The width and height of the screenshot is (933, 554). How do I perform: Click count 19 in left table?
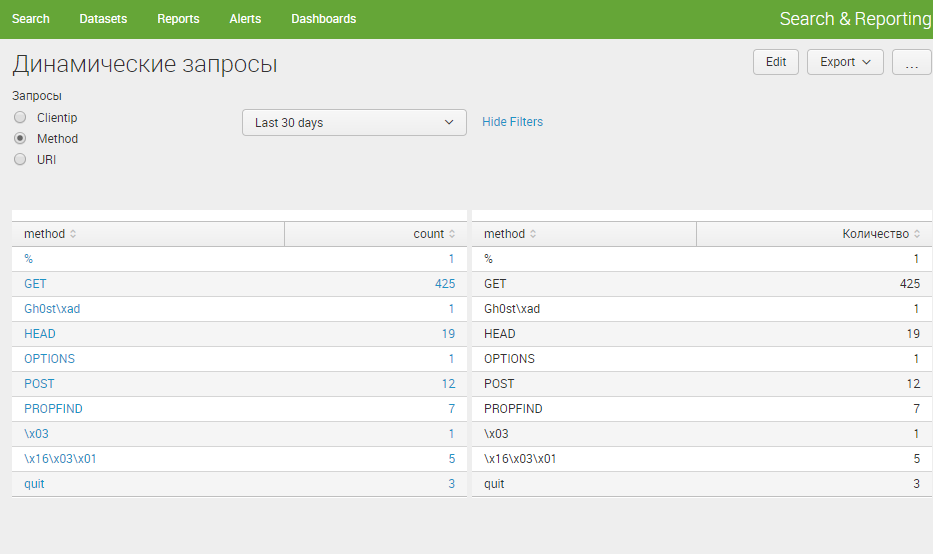(449, 334)
